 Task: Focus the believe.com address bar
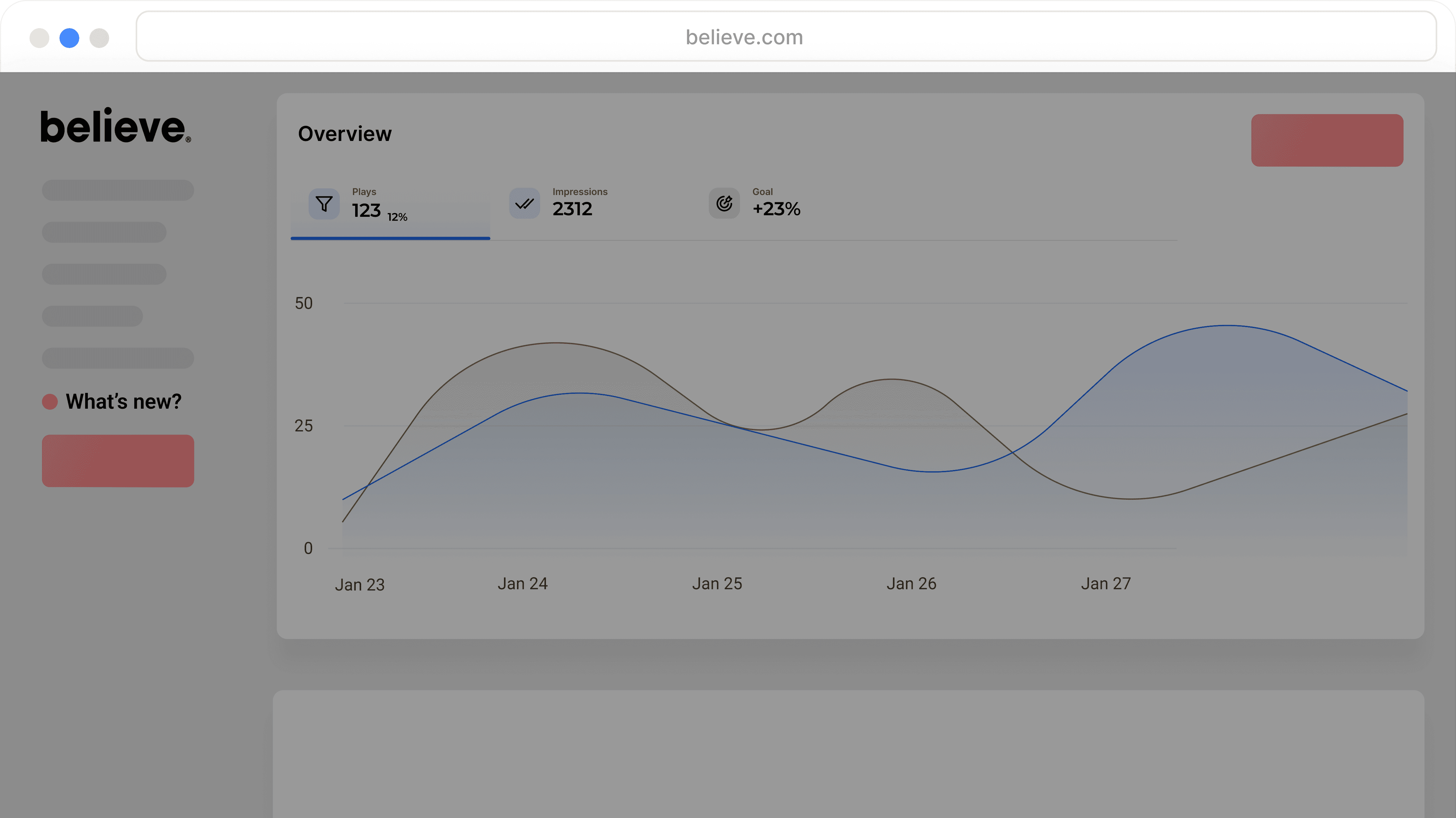(786, 37)
